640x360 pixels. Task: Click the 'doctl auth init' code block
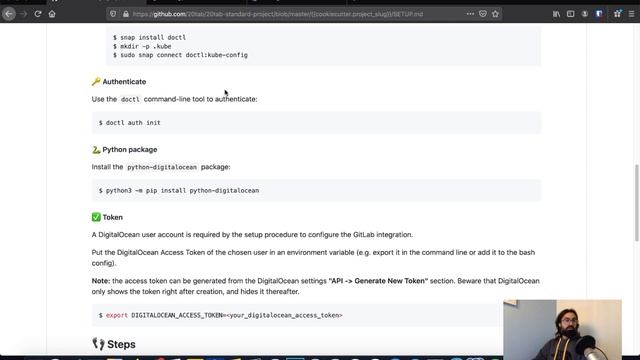click(x=316, y=122)
